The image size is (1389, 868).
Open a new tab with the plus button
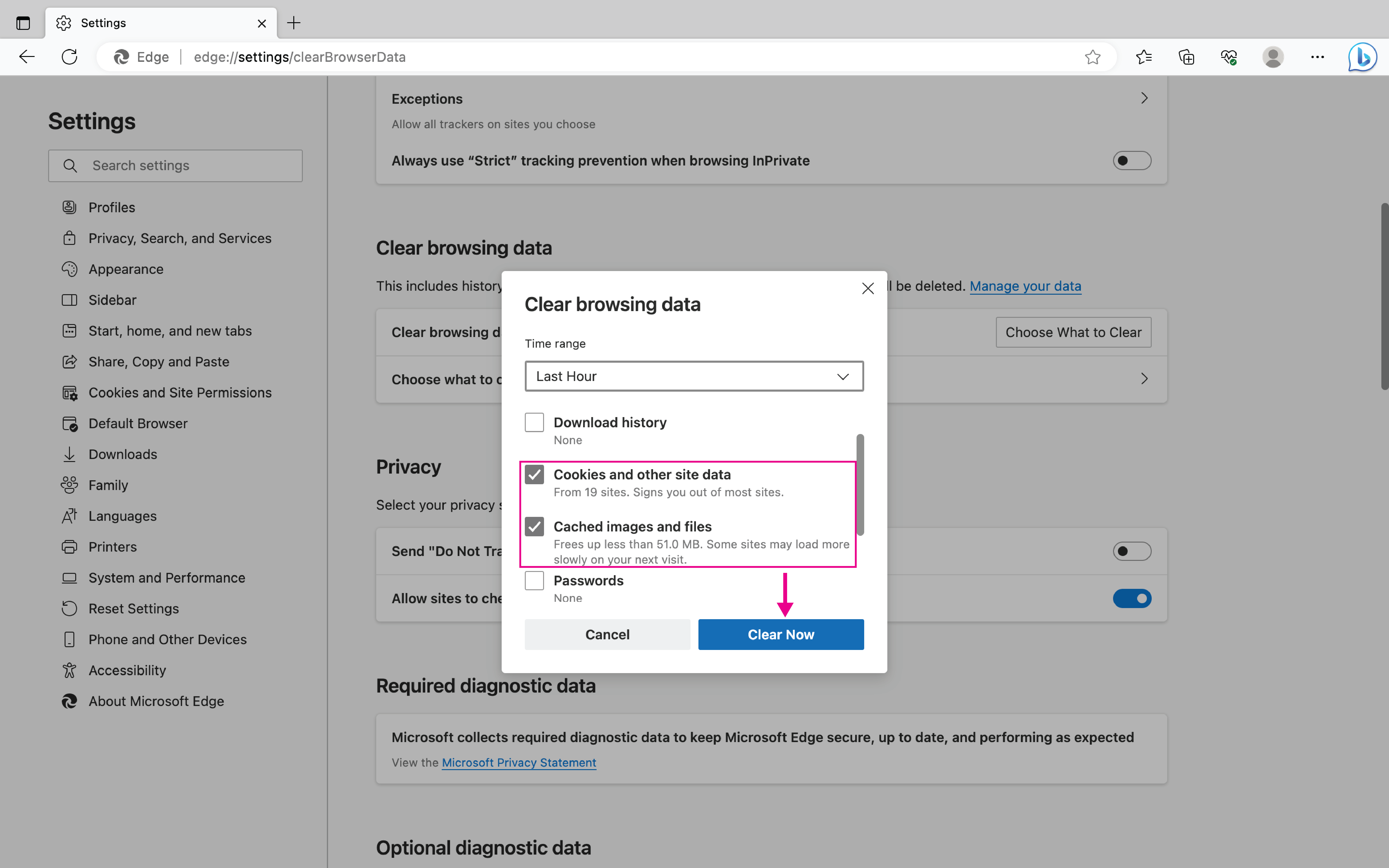(x=294, y=23)
